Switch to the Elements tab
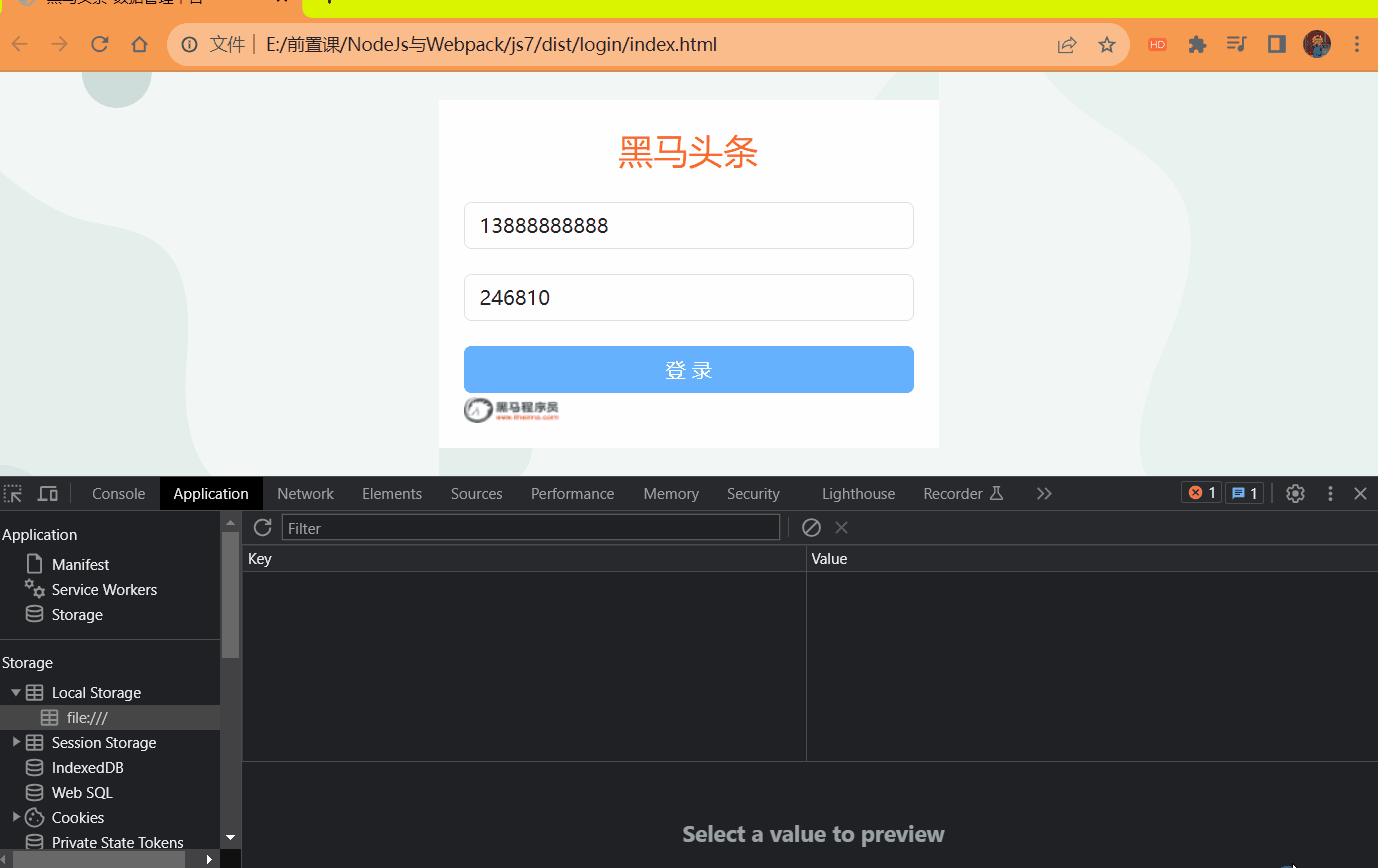The width and height of the screenshot is (1378, 868). click(392, 493)
